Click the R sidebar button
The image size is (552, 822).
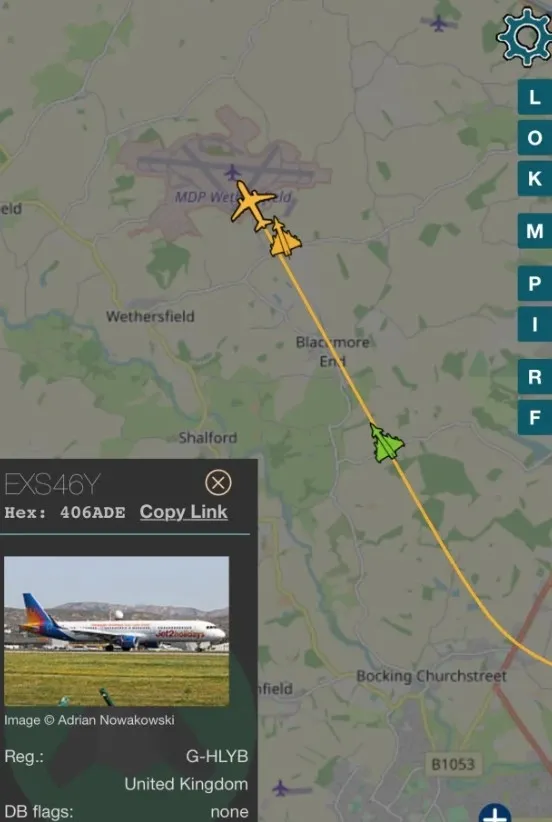pyautogui.click(x=535, y=376)
